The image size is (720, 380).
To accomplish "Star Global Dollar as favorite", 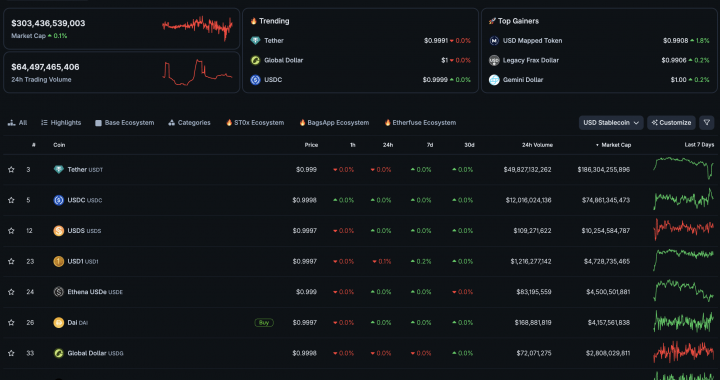I will click(11, 353).
